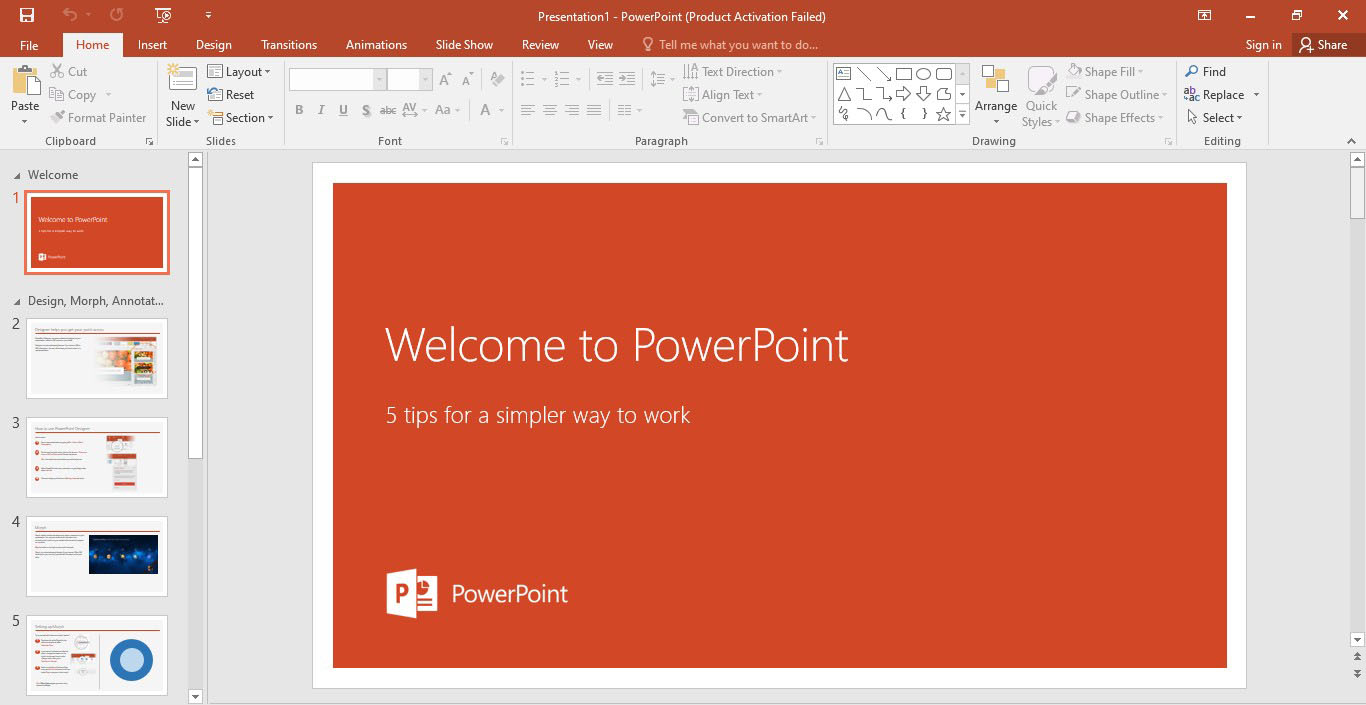Click Increase Font Size icon
Screen dimensions: 1366x705
pyautogui.click(x=446, y=80)
